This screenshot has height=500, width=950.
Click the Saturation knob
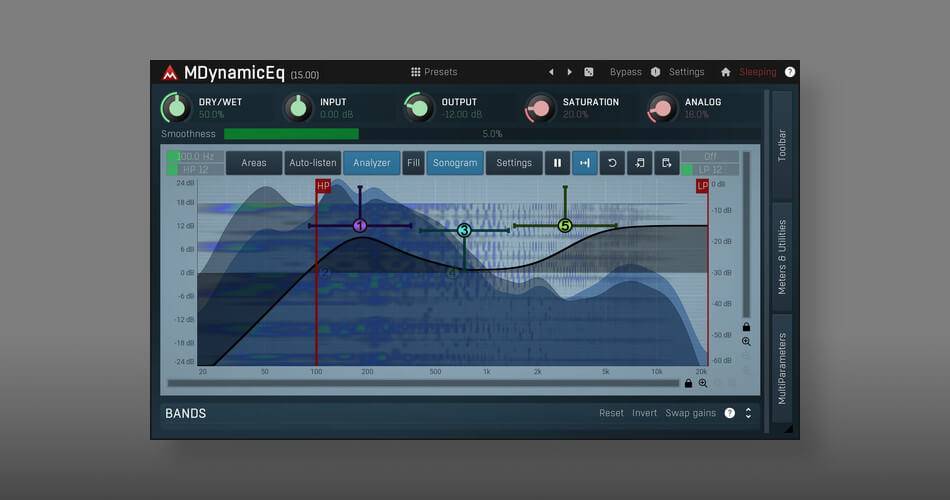(x=540, y=108)
